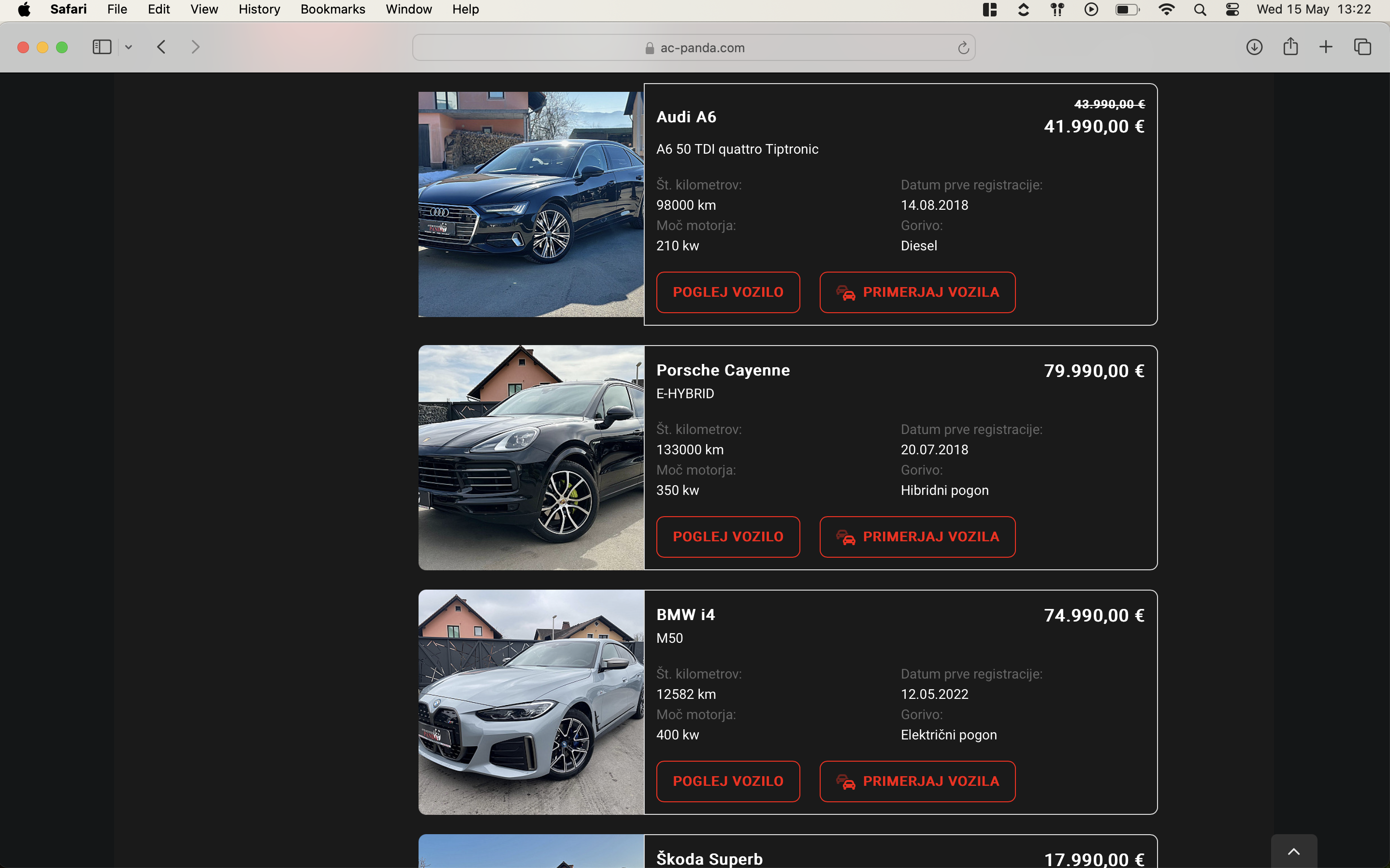Open the Porsche Cayenne photo
The image size is (1390, 868).
[531, 458]
